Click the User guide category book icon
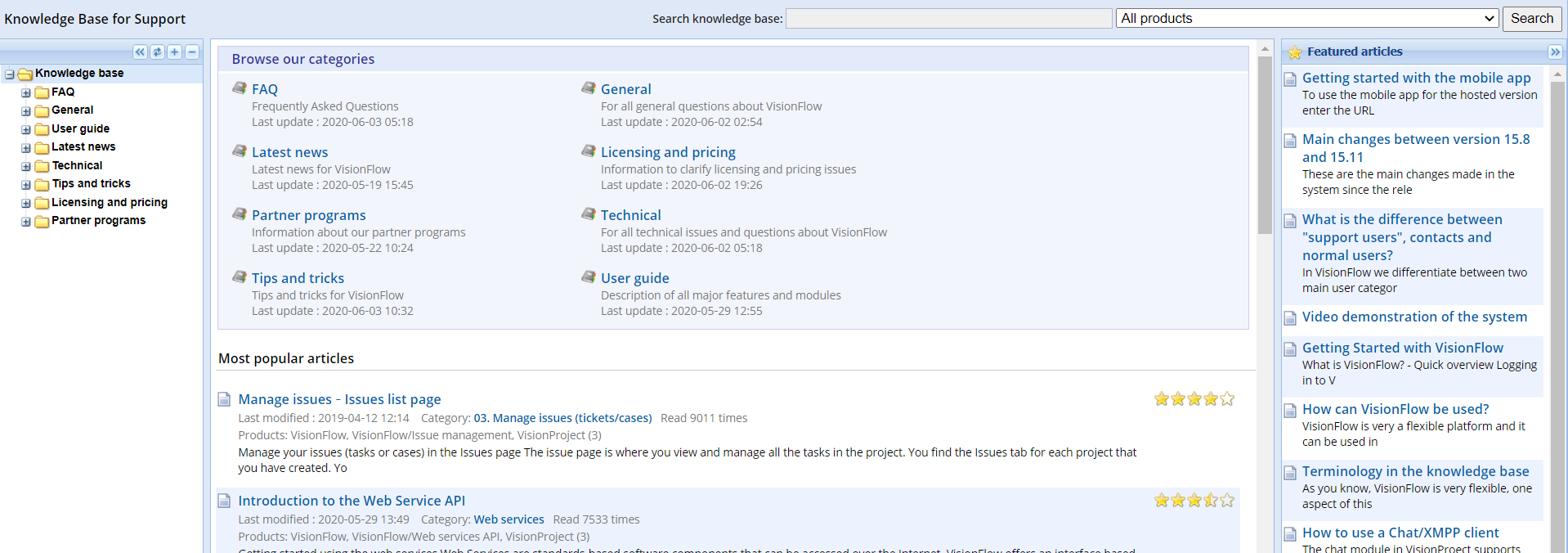Image resolution: width=1568 pixels, height=553 pixels. [x=589, y=276]
